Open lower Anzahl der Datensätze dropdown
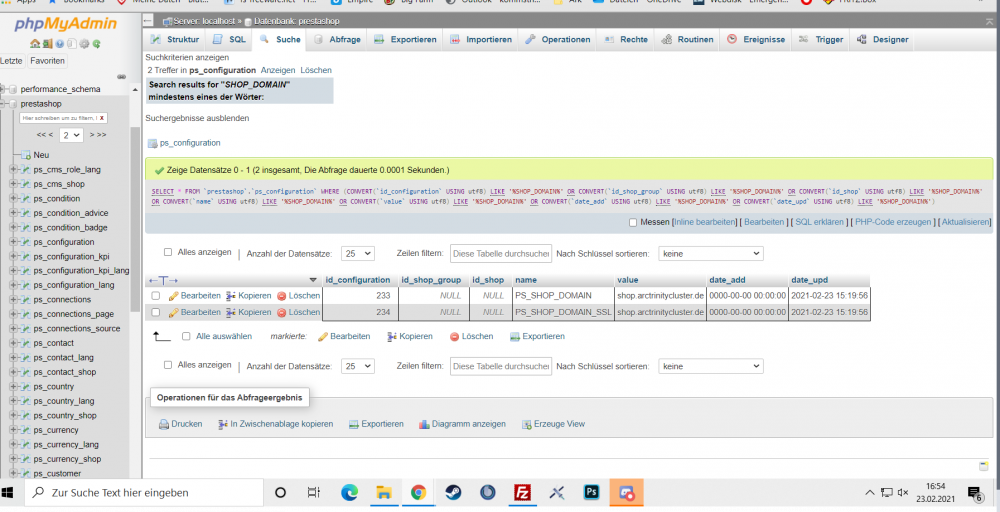The image size is (1000, 512). [x=358, y=367]
